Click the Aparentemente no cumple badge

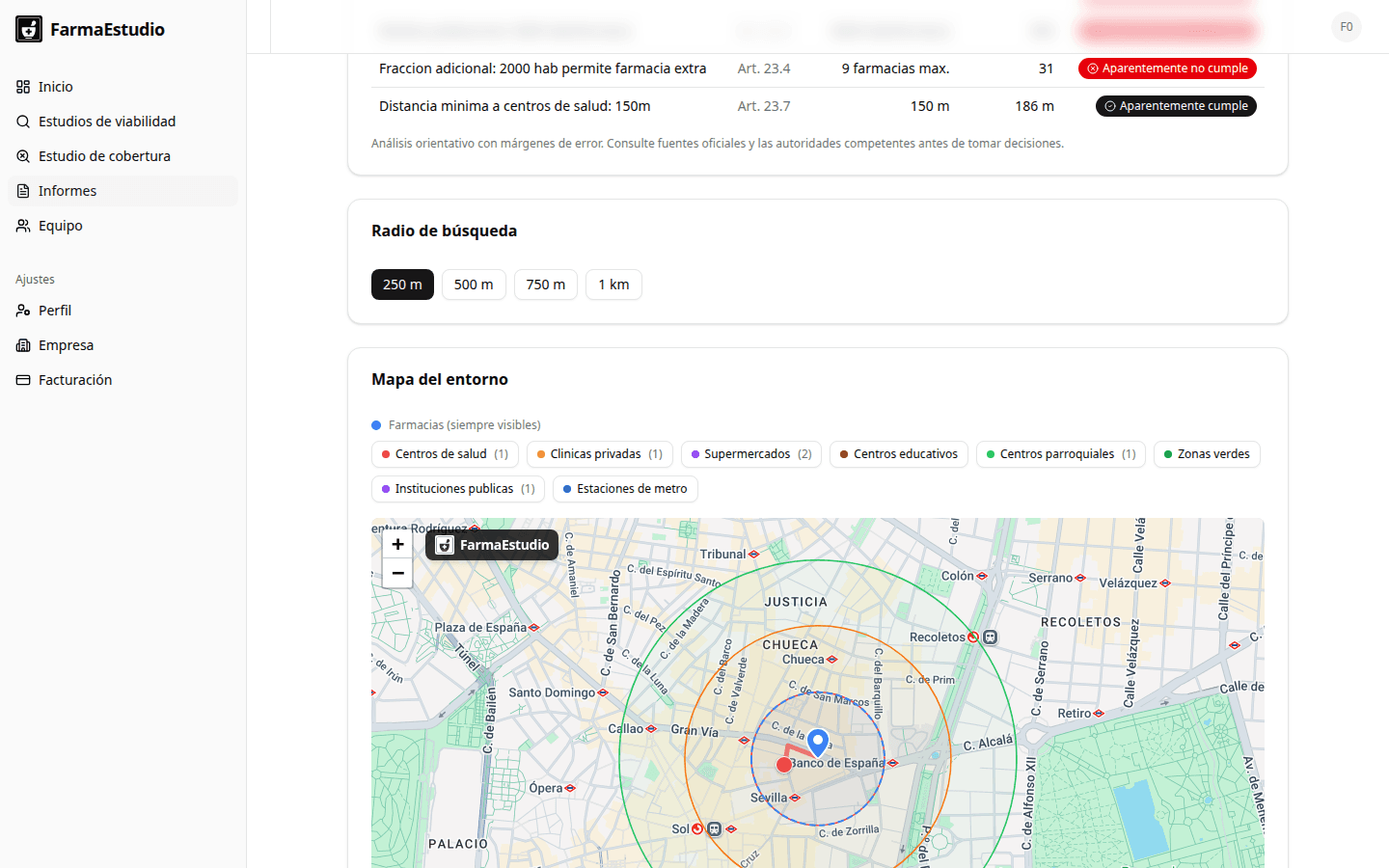click(1167, 68)
